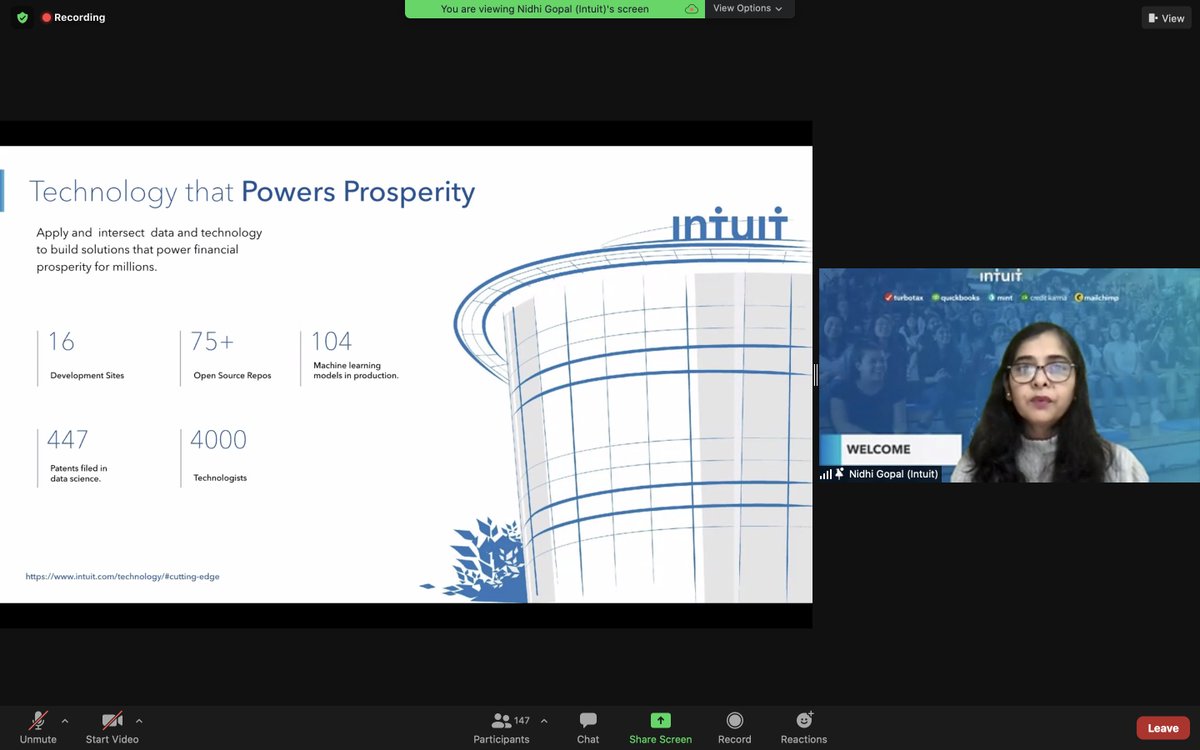Expand video settings arrow beside Start Video
The image size is (1200, 750).
pos(139,720)
